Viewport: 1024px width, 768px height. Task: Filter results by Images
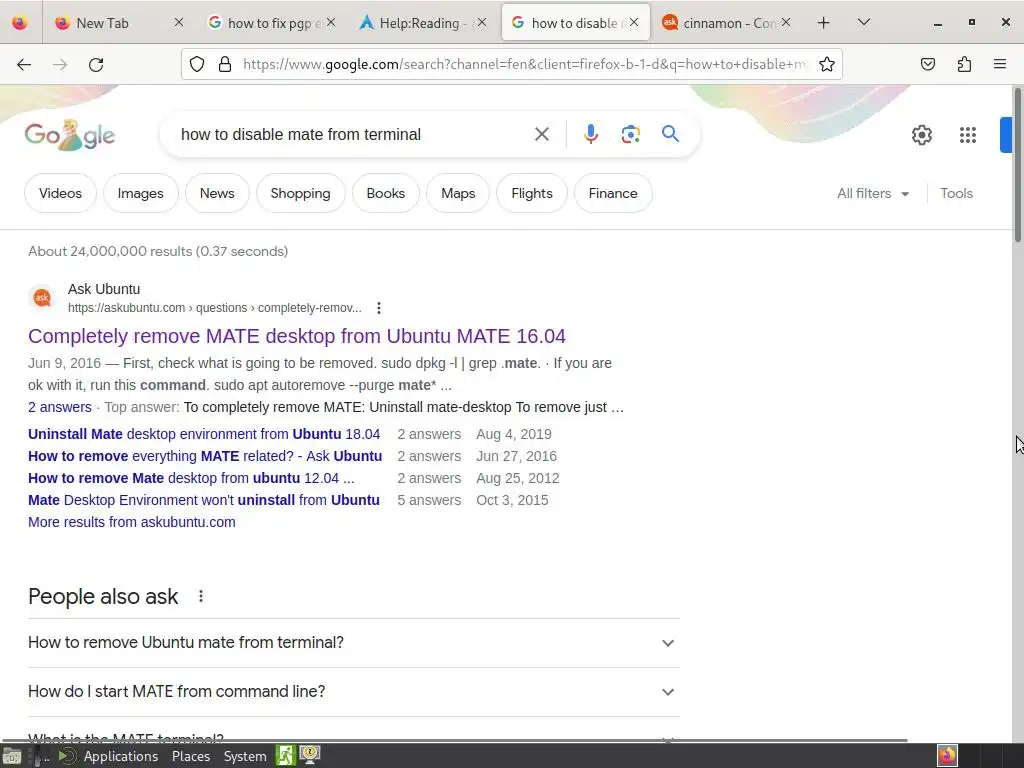[x=140, y=193]
